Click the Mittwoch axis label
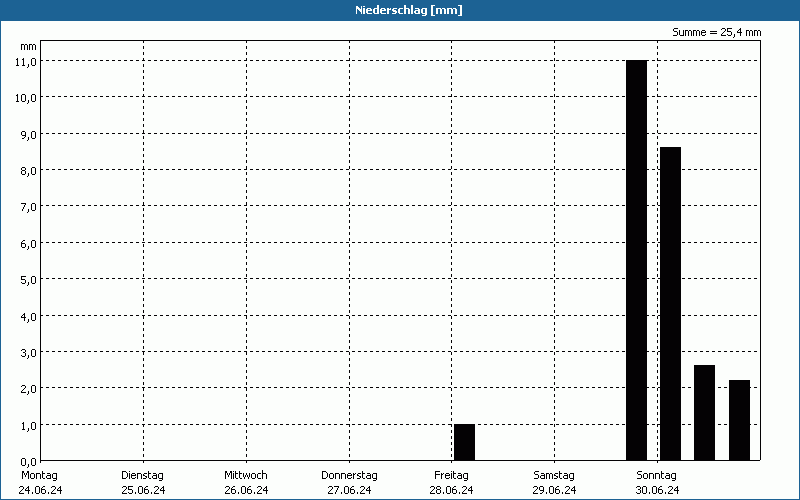This screenshot has width=800, height=500. pyautogui.click(x=246, y=476)
